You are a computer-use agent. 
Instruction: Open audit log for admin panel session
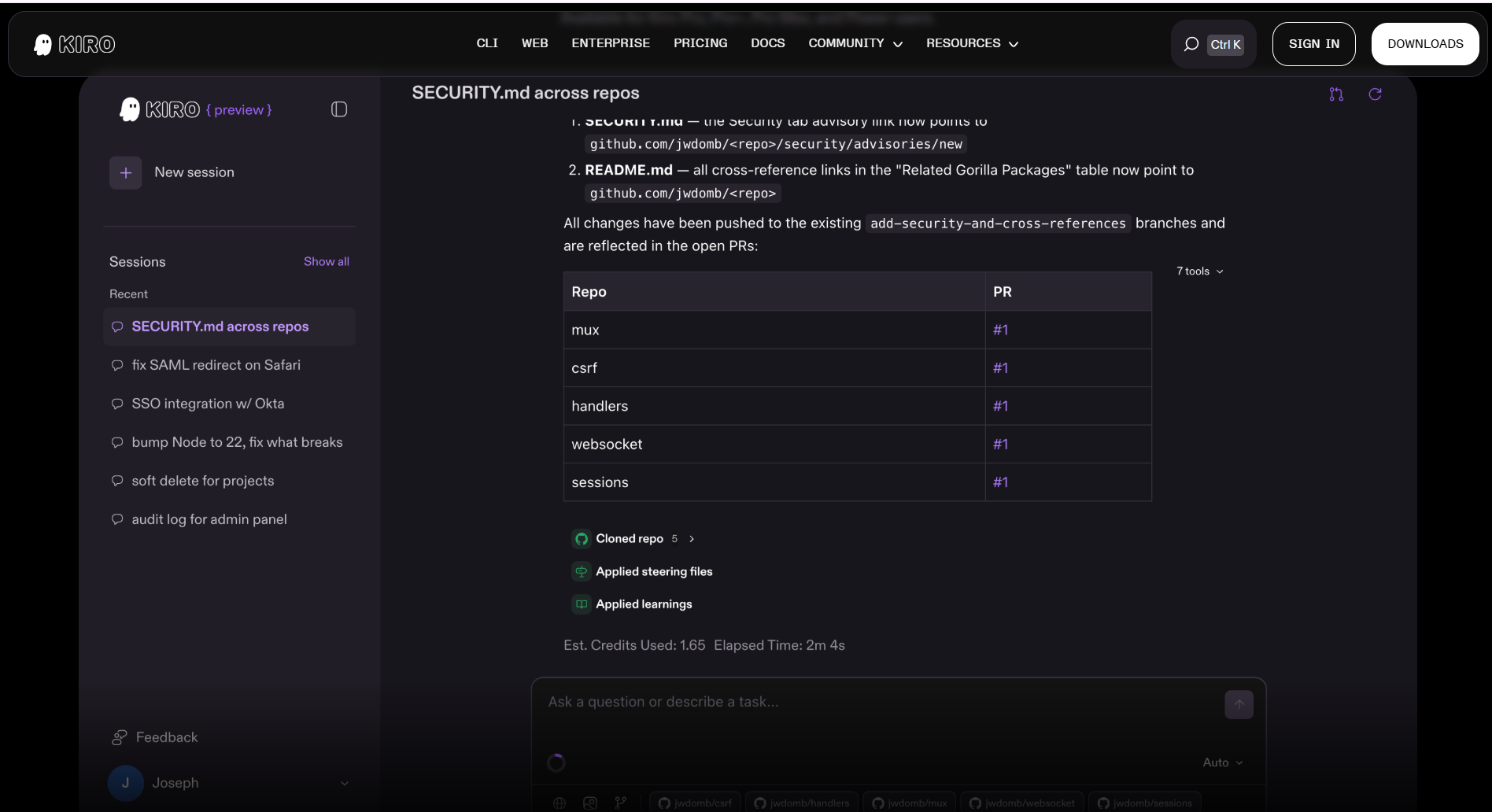tap(229, 519)
